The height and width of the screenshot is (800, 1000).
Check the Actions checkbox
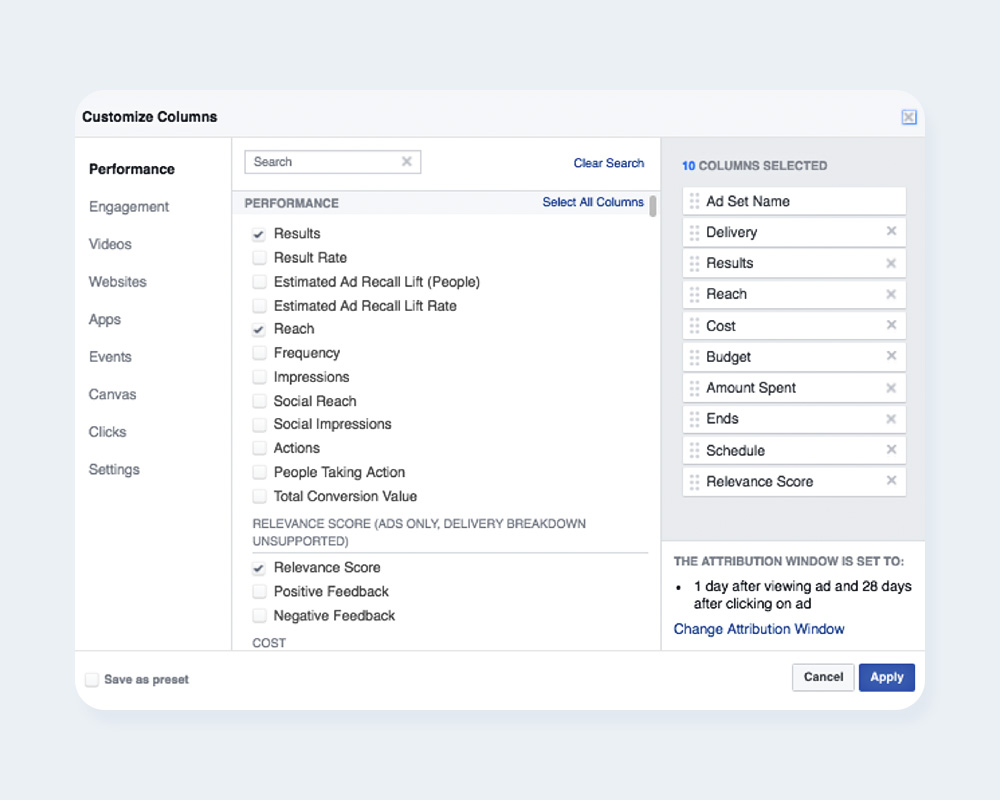pos(259,448)
